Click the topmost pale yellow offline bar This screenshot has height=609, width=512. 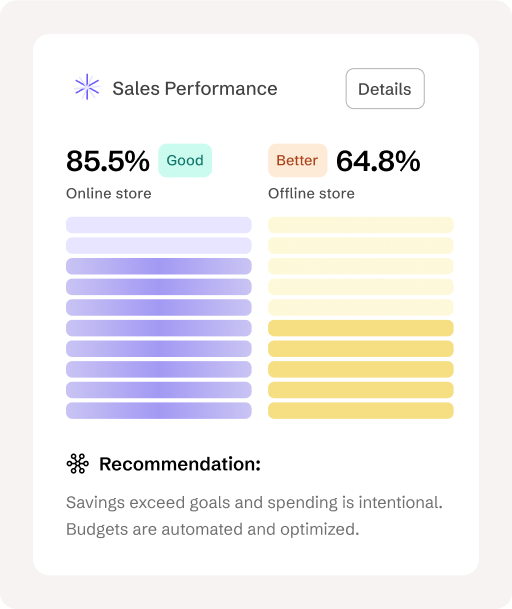click(x=361, y=225)
